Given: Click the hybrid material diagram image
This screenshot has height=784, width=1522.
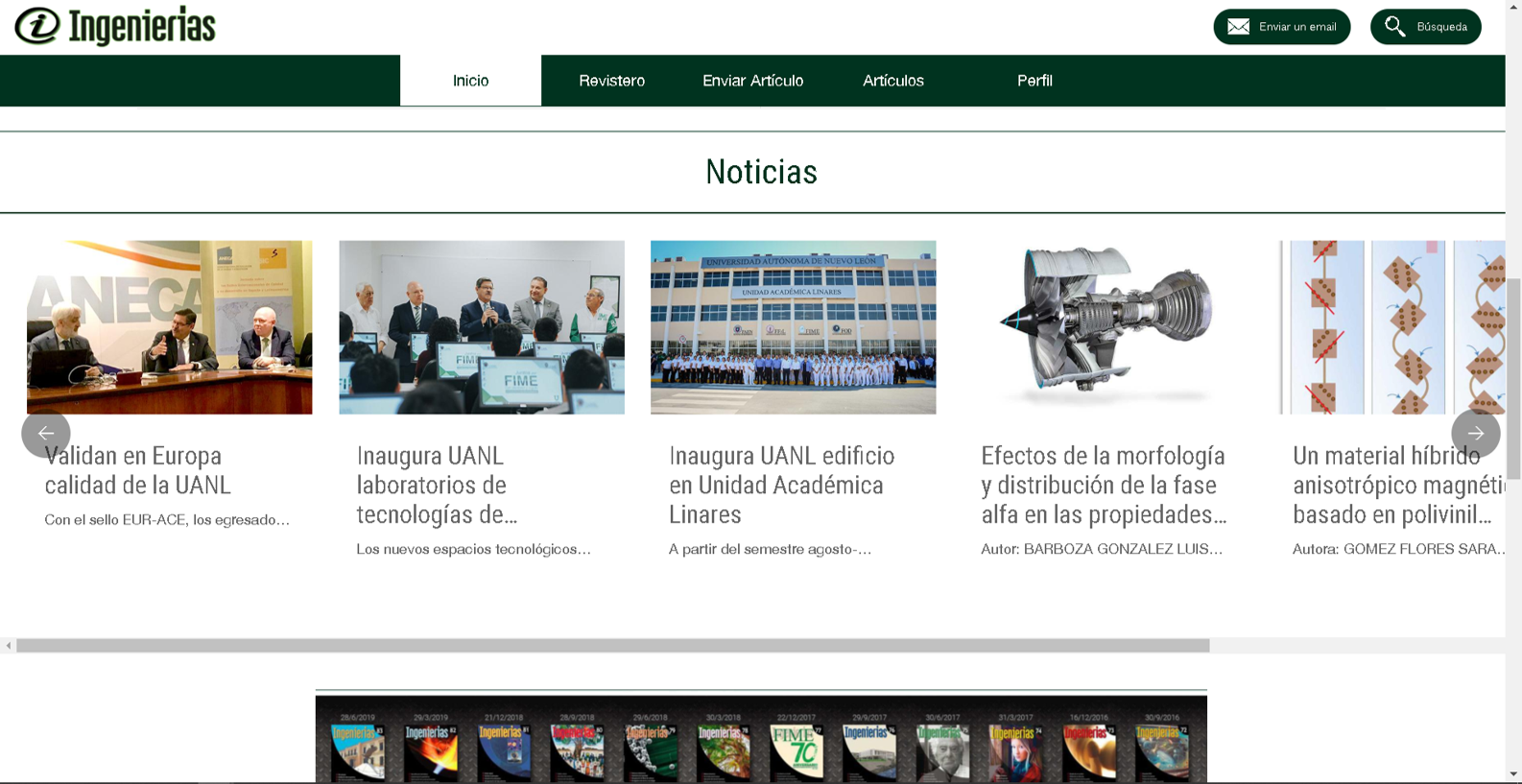Looking at the screenshot, I should [1391, 327].
